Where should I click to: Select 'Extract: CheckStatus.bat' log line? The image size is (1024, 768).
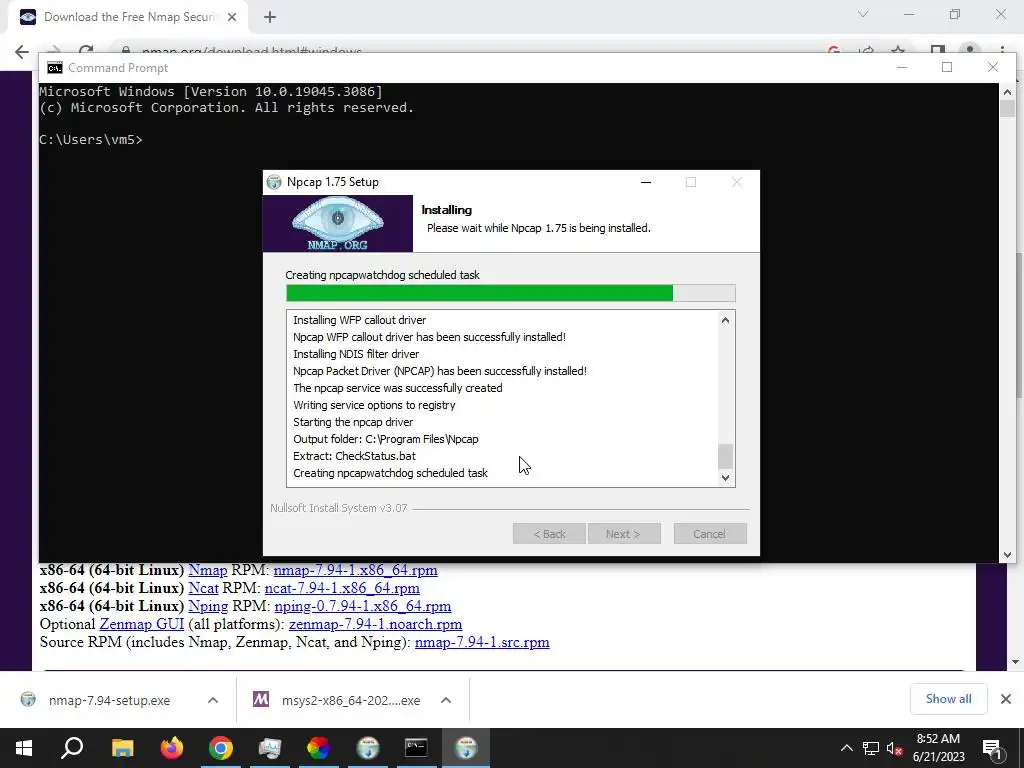coord(354,456)
